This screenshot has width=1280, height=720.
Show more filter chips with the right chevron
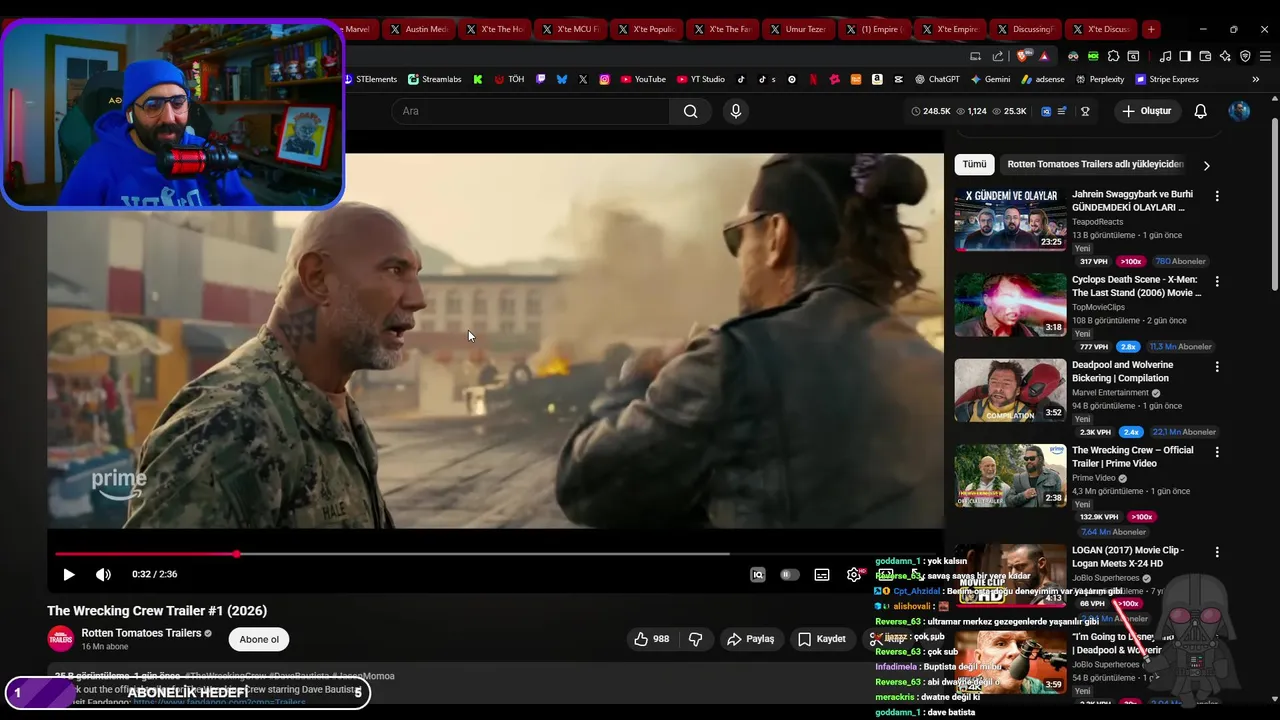1206,165
